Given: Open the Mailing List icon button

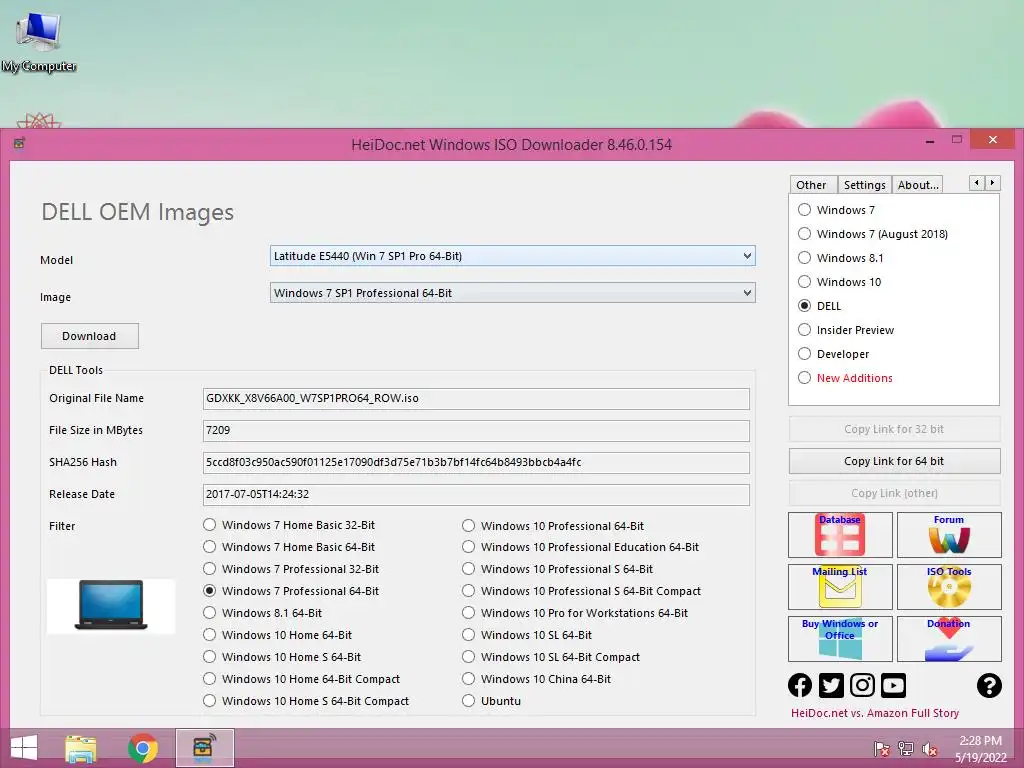Looking at the screenshot, I should 840,586.
